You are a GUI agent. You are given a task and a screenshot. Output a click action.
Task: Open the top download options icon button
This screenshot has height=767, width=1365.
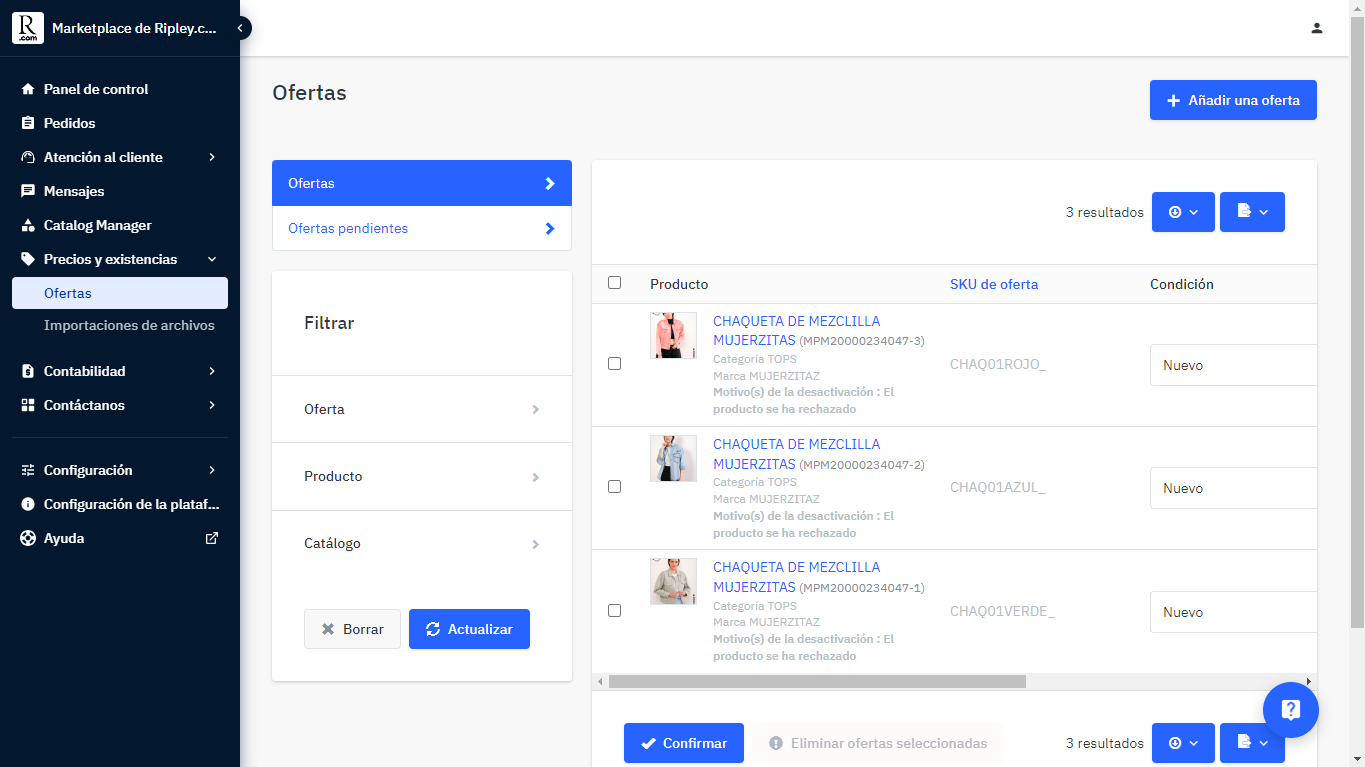[1183, 212]
